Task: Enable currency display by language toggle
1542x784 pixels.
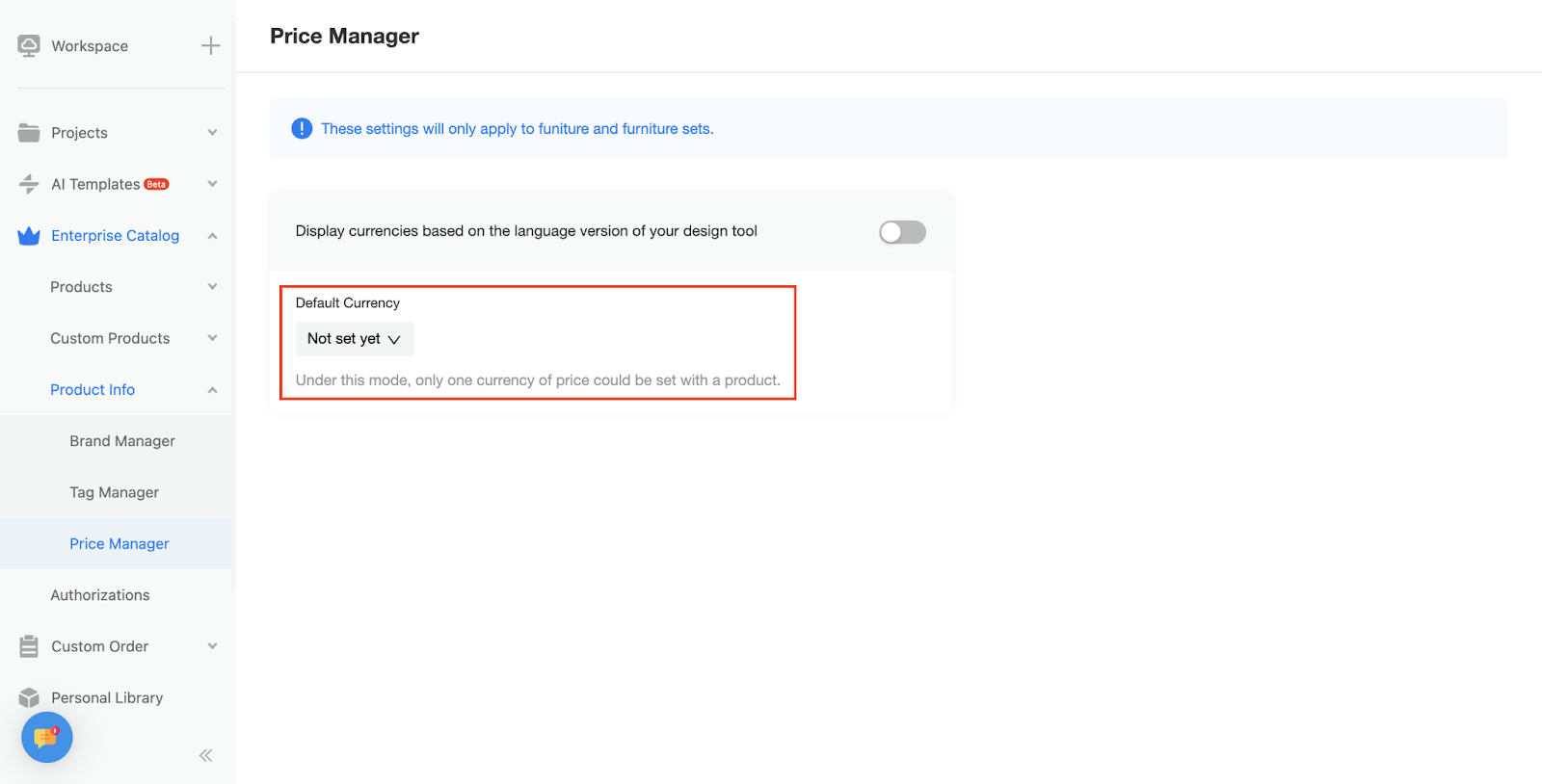Action: [x=902, y=232]
